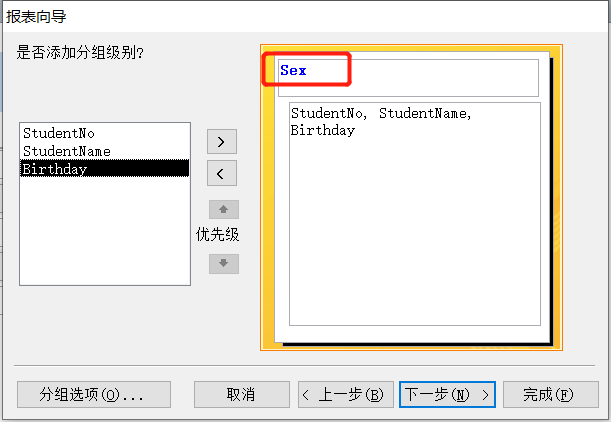
Task: Click the < button to remove grouping
Action: pyautogui.click(x=221, y=172)
